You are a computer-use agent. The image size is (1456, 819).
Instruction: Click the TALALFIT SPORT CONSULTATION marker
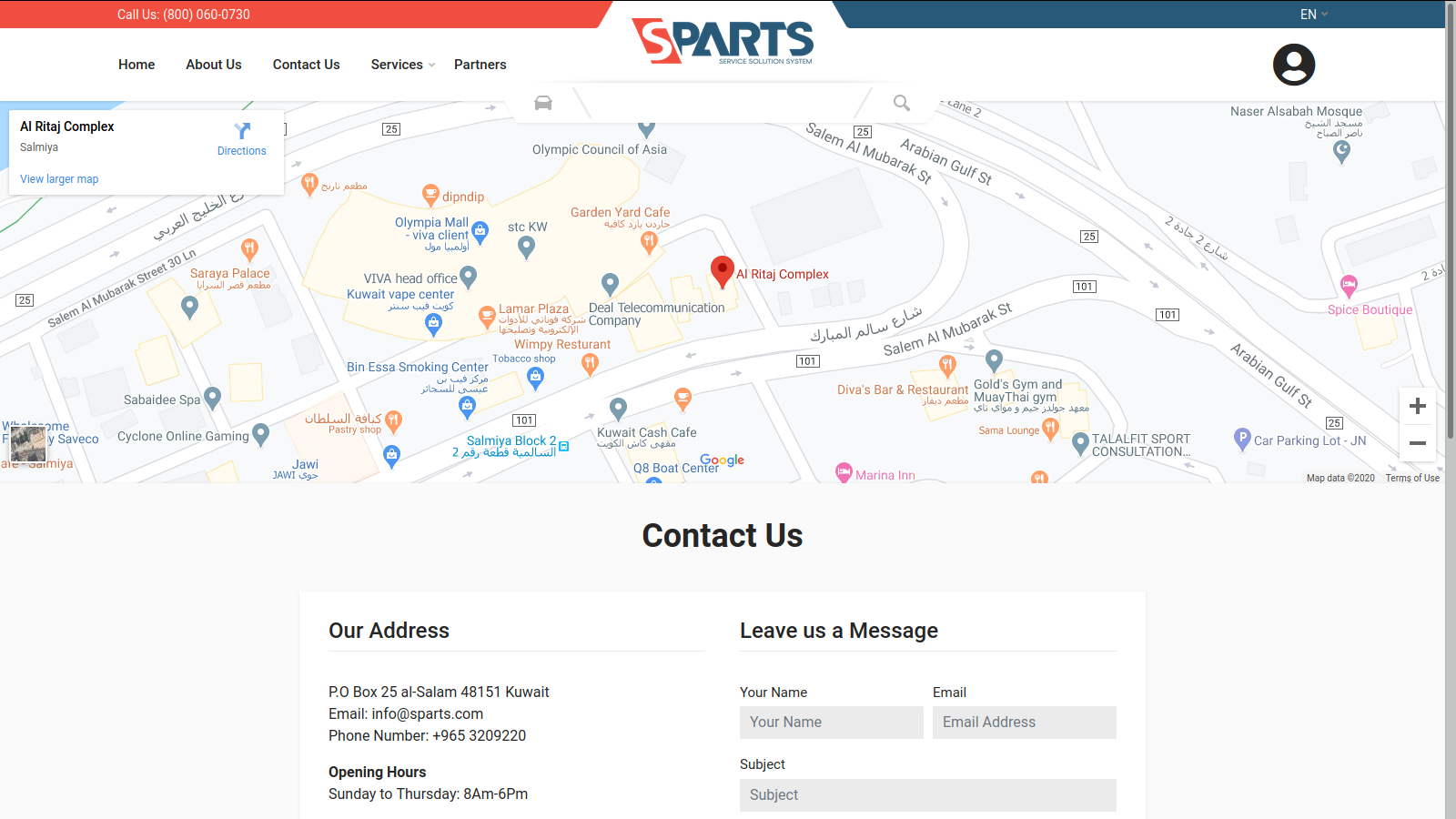pyautogui.click(x=1080, y=443)
